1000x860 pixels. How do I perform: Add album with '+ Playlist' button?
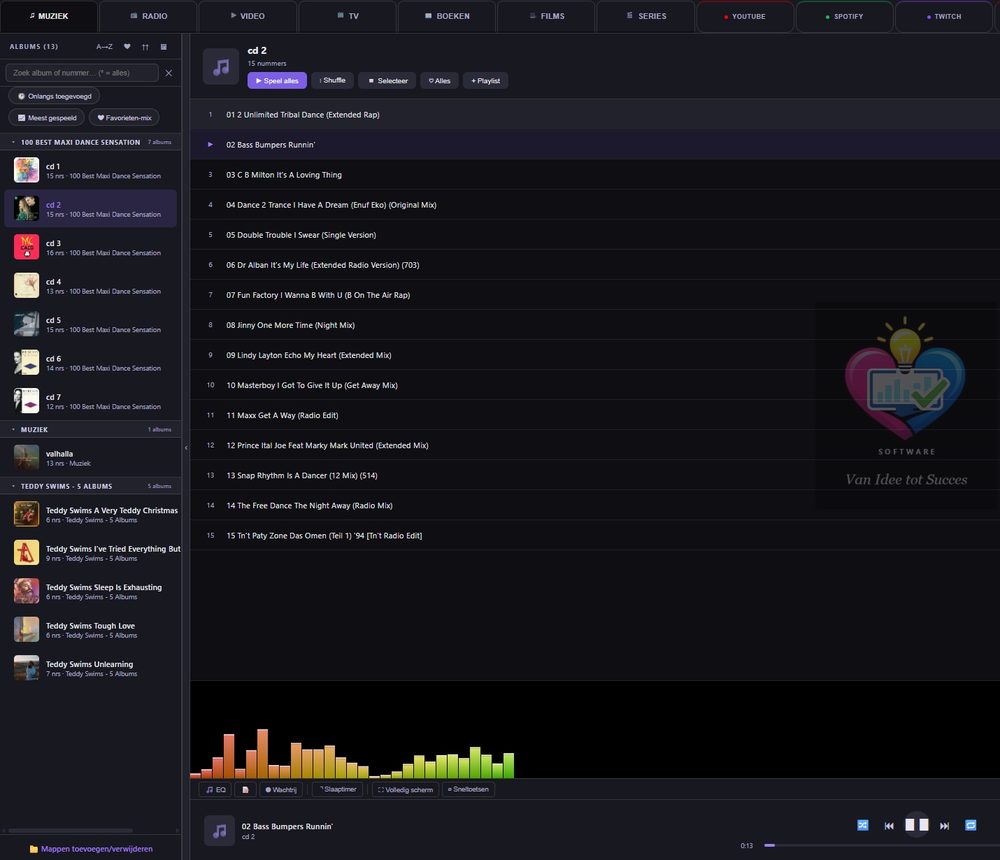coord(485,80)
